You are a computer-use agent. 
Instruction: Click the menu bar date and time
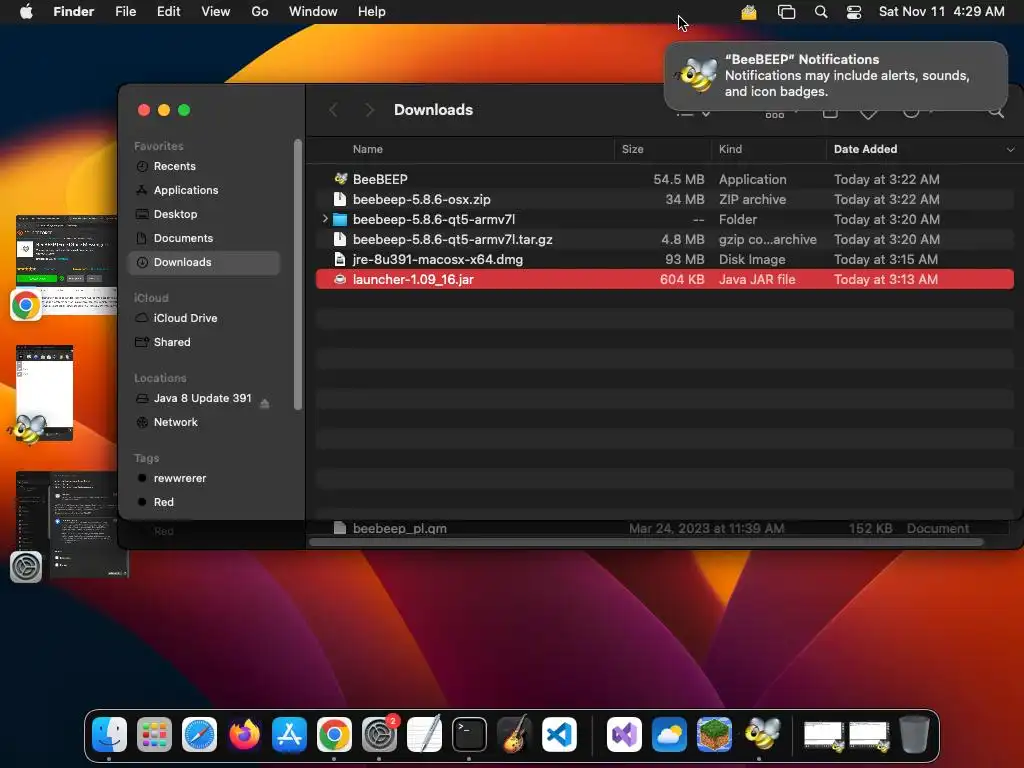(x=942, y=12)
